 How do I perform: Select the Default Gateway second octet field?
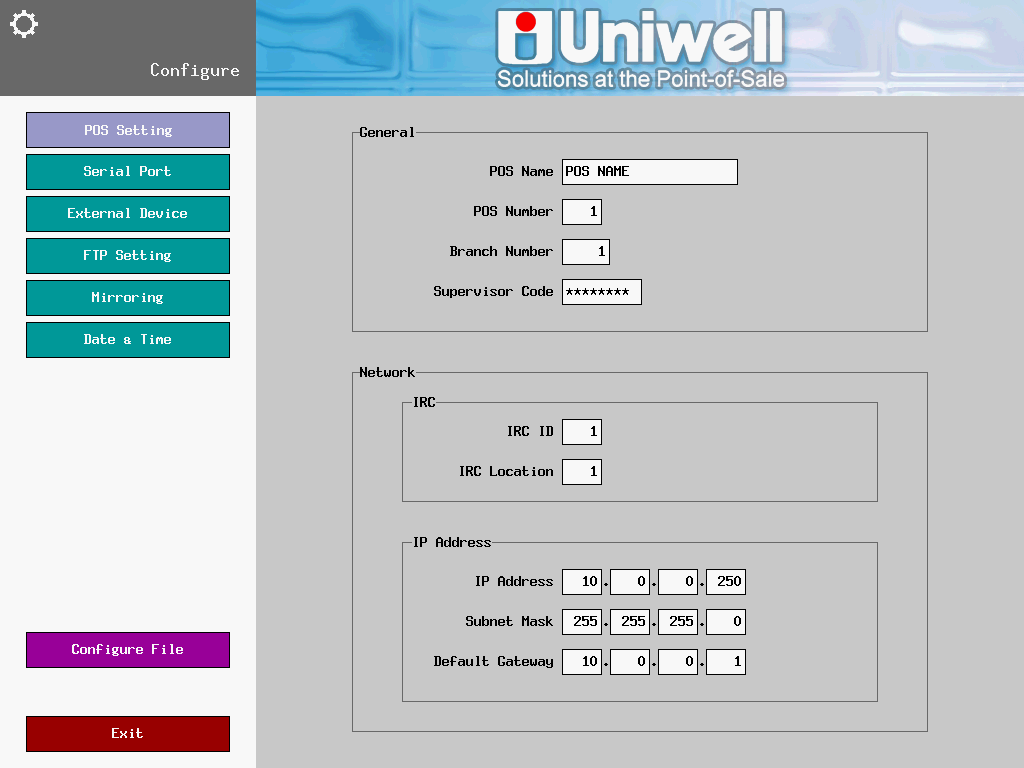[630, 662]
